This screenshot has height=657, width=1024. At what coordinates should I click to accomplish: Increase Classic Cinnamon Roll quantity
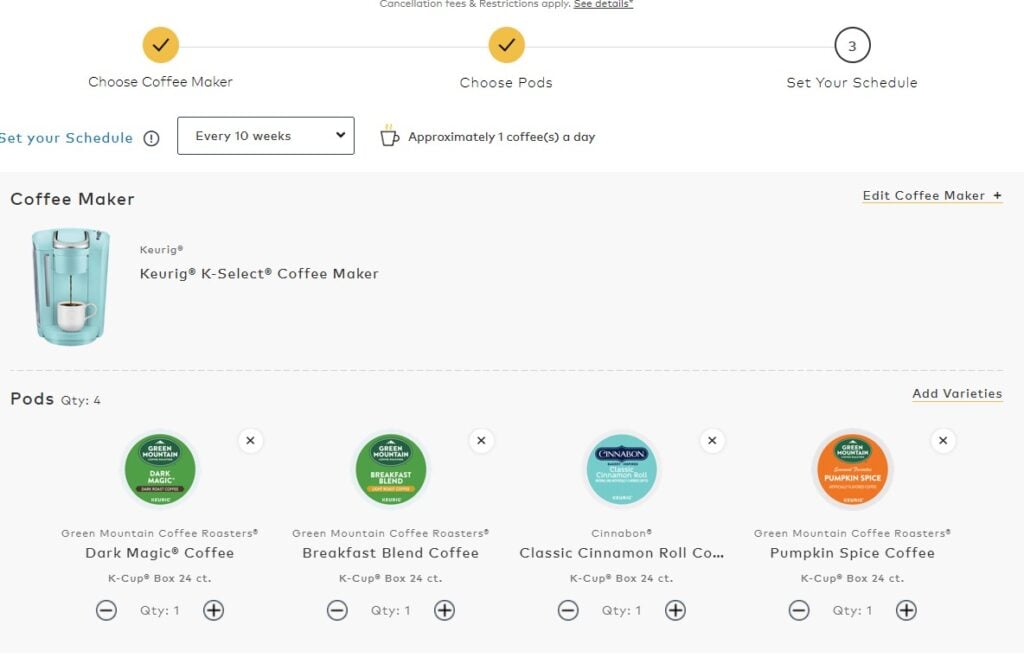click(675, 610)
